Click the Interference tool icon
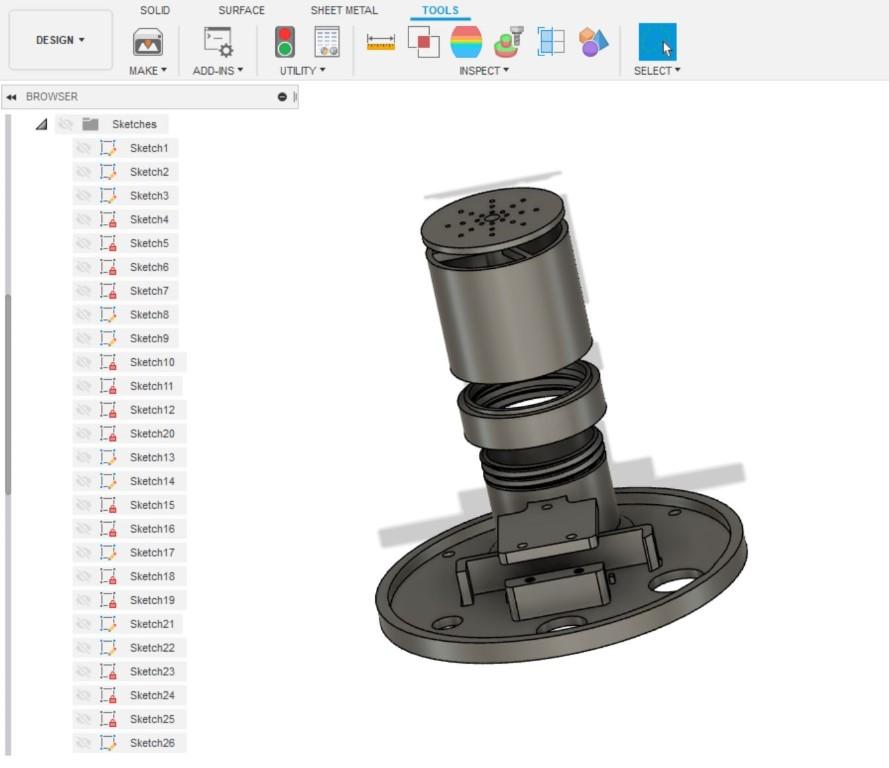889x768 pixels. (424, 42)
